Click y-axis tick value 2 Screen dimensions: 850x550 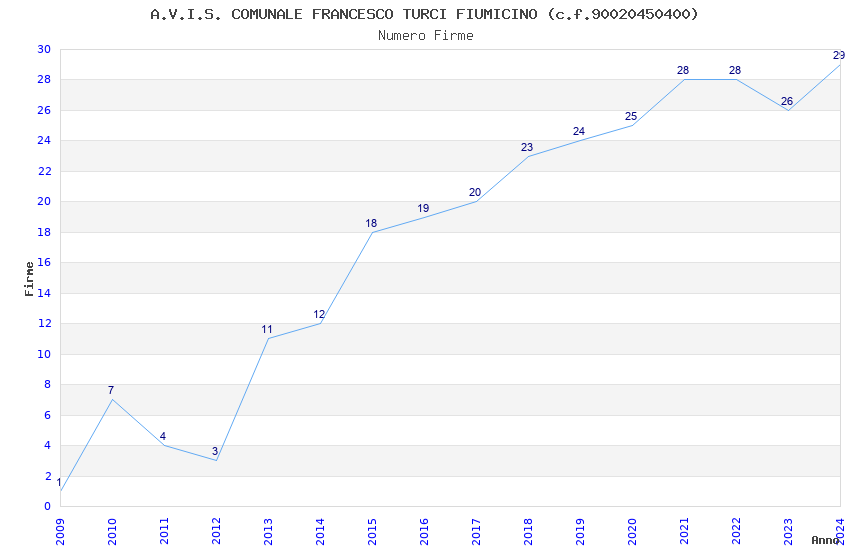(x=48, y=476)
